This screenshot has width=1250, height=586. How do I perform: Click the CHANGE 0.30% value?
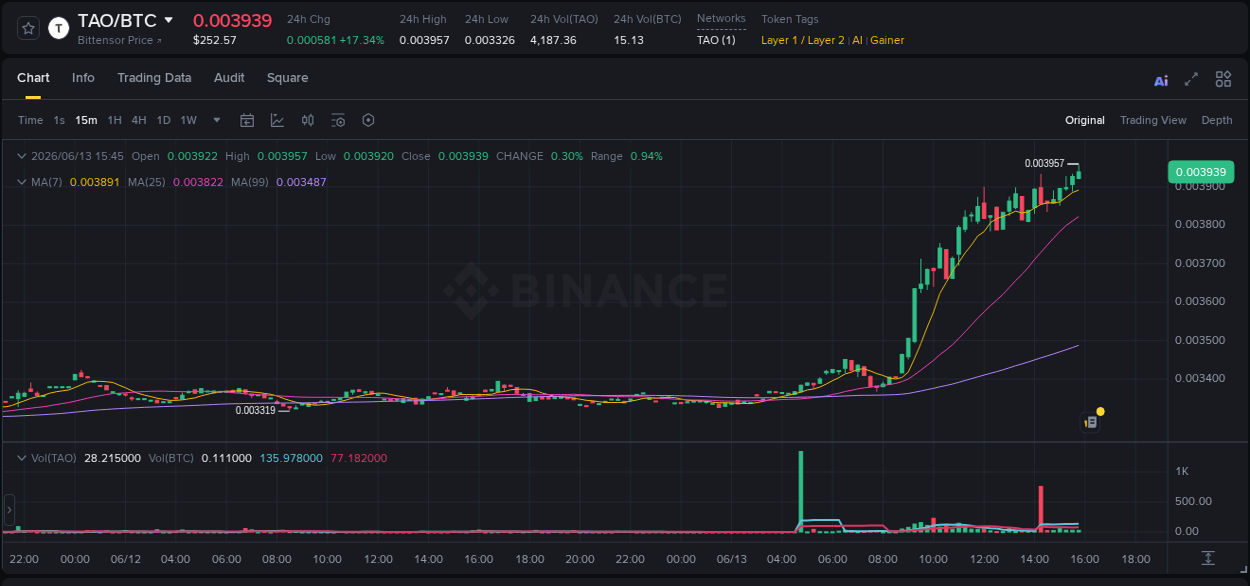[567, 156]
